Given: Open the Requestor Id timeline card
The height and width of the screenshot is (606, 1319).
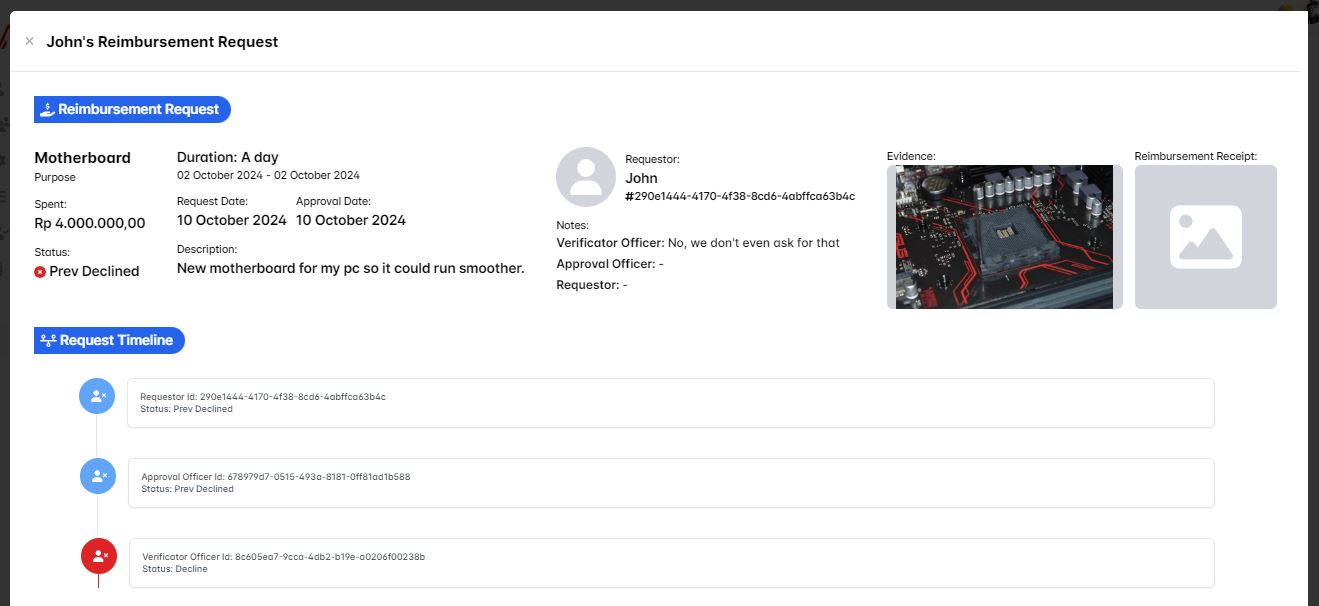Looking at the screenshot, I should point(670,403).
